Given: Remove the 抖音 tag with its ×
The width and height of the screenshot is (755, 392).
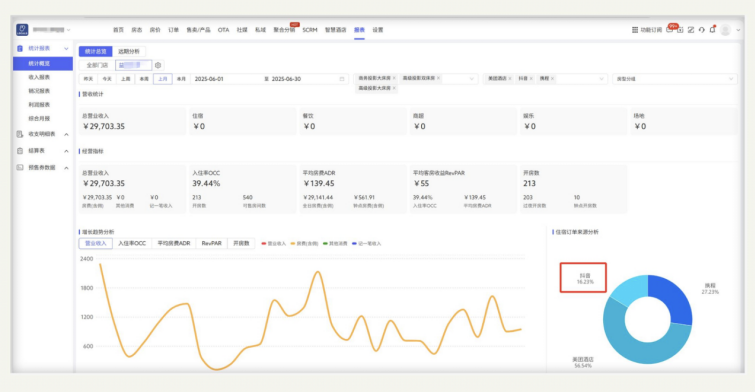Looking at the screenshot, I should point(531,78).
